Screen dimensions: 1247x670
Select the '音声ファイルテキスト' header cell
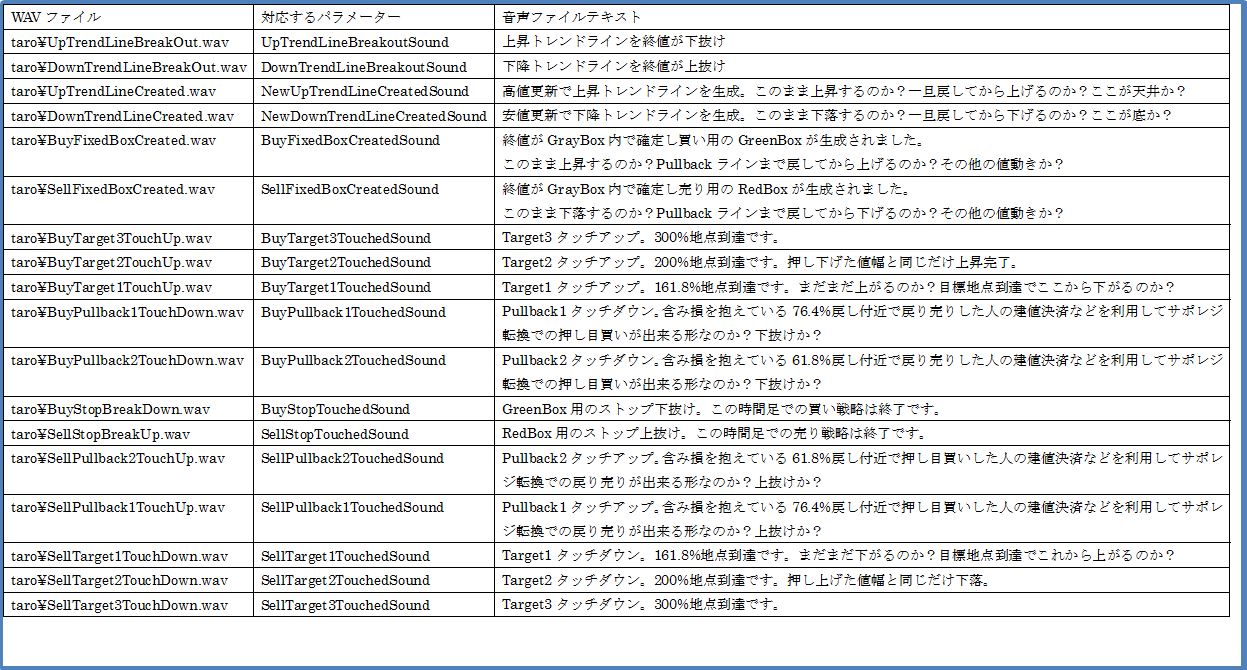click(x=861, y=17)
